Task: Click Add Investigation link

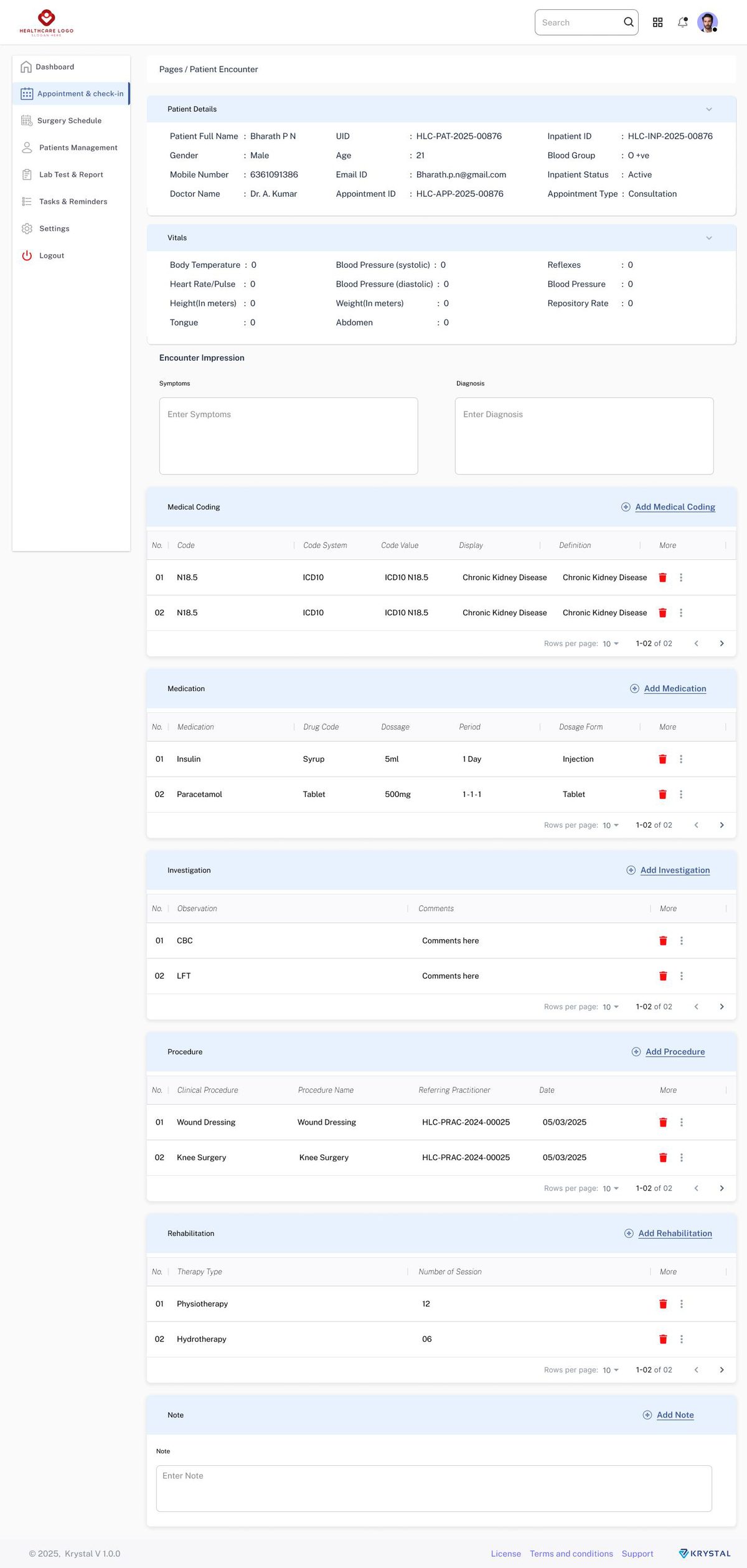Action: pyautogui.click(x=669, y=871)
